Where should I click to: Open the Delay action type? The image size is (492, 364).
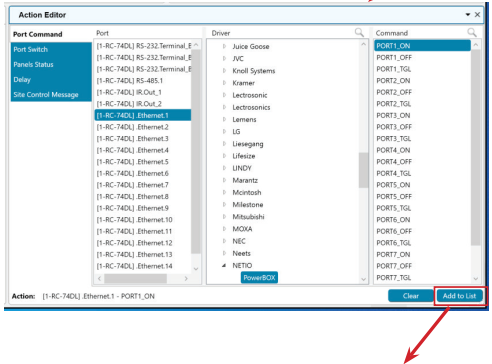pyautogui.click(x=51, y=80)
